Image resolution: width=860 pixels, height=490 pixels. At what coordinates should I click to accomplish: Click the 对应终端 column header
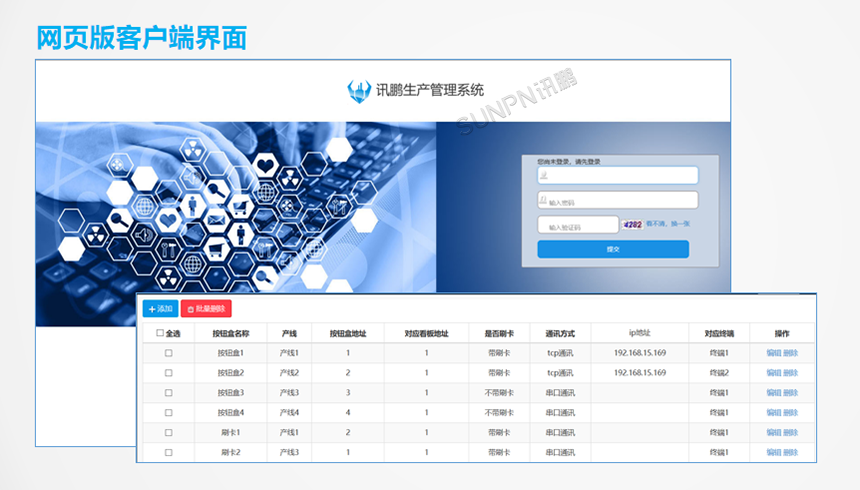719,333
